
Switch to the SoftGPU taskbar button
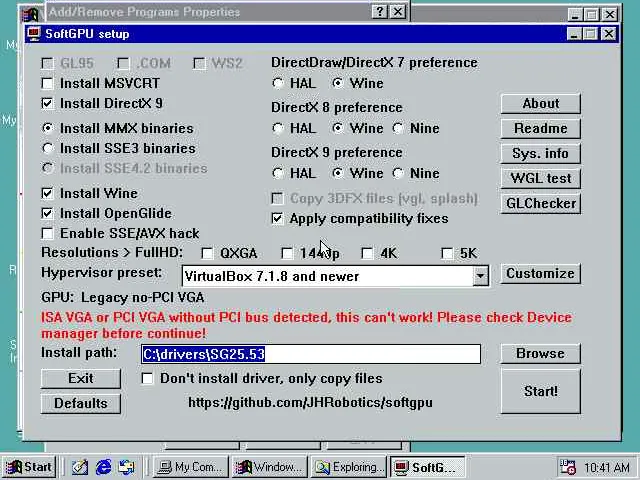pos(427,467)
